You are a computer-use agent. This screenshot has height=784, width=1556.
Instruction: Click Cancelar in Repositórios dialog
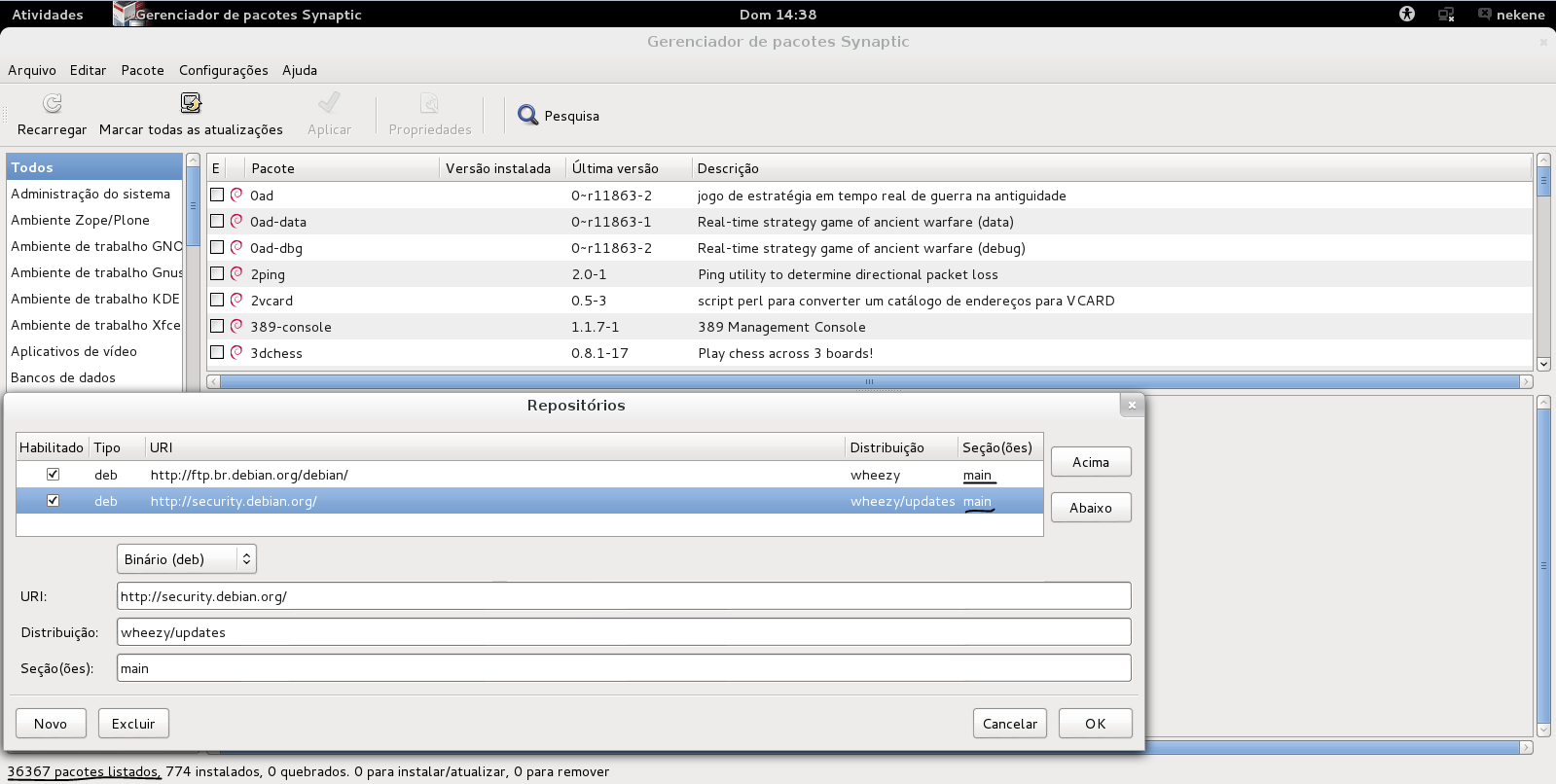(x=1010, y=724)
